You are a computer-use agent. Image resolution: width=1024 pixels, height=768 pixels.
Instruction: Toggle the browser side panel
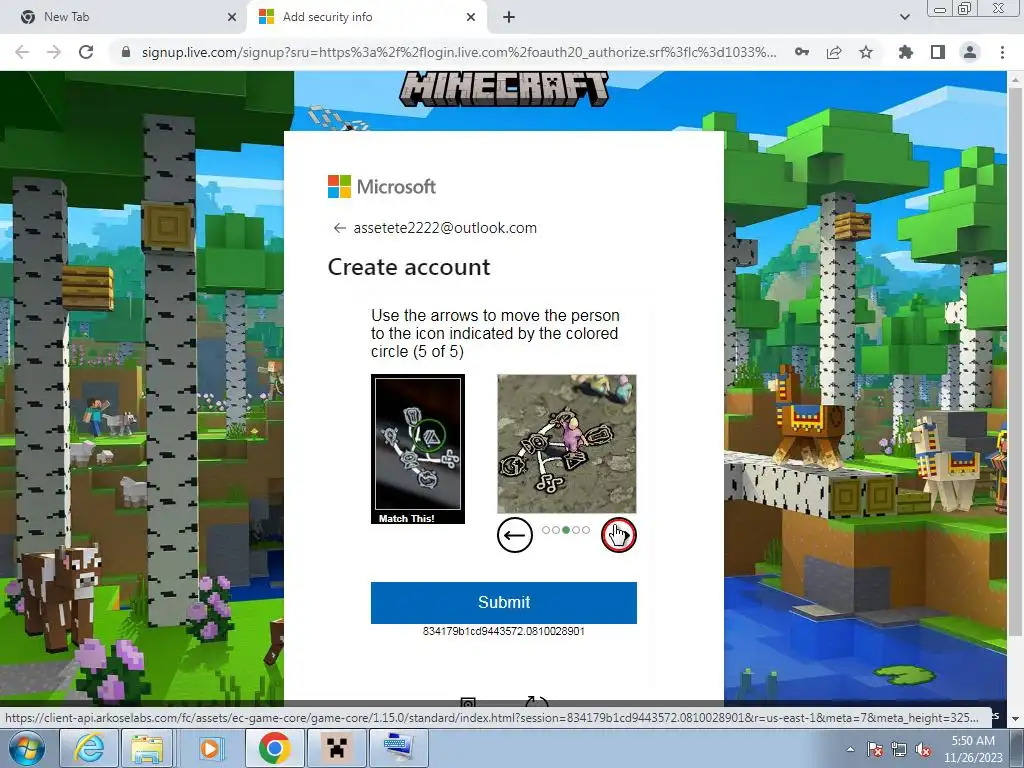click(x=938, y=52)
